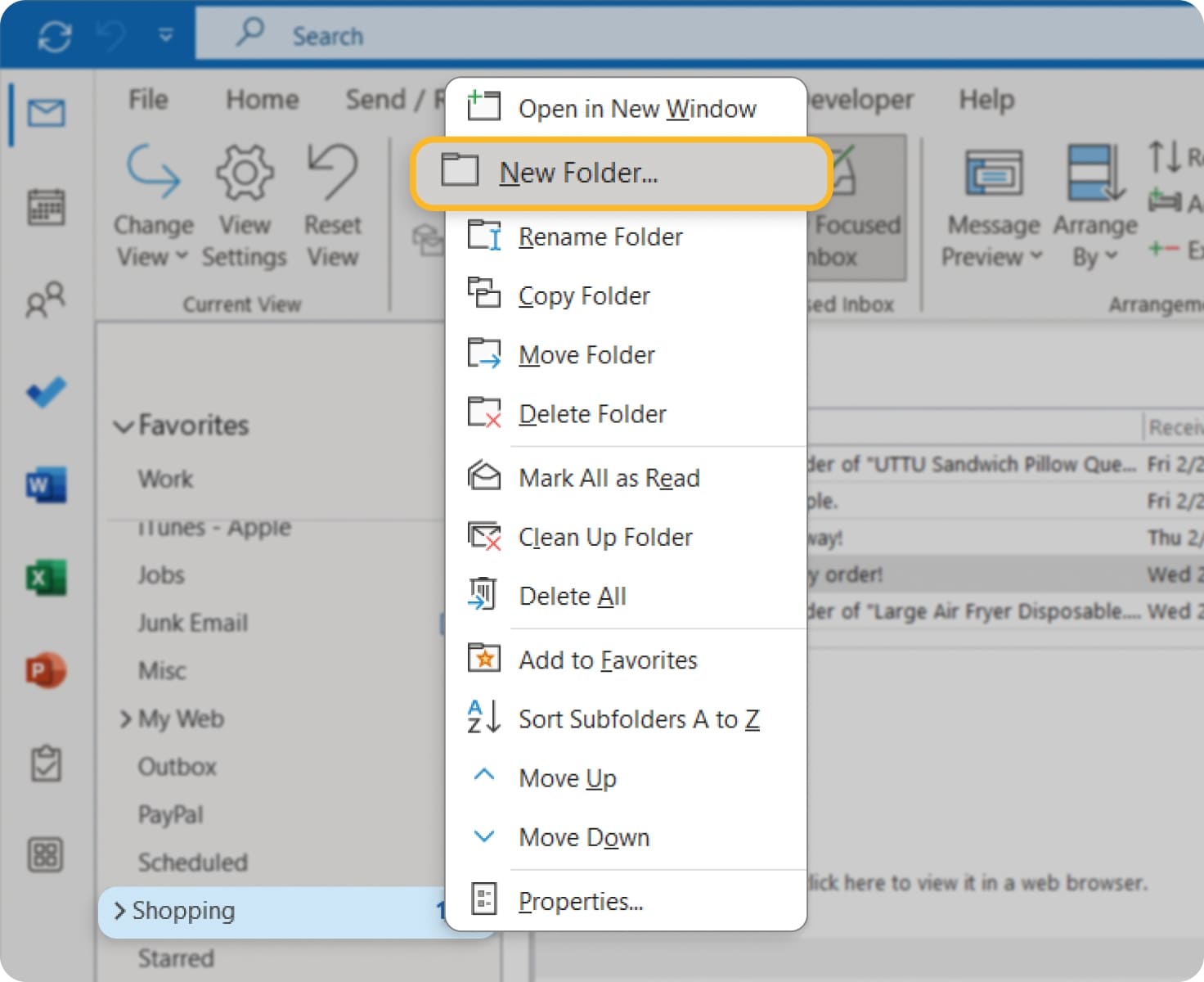Image resolution: width=1204 pixels, height=982 pixels.
Task: Launch PowerPoint from the sidebar
Action: tap(47, 671)
